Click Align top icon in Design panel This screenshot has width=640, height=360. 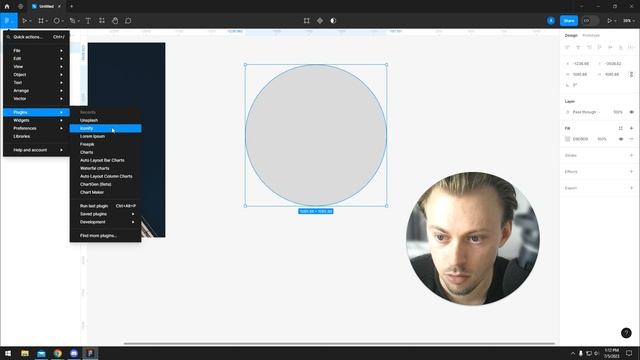[x=599, y=47]
